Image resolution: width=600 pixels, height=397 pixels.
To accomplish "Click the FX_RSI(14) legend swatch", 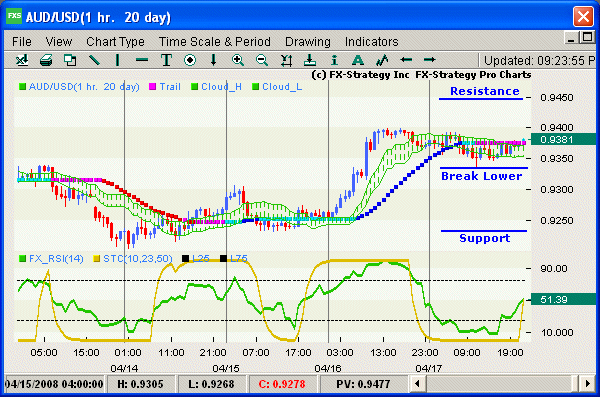I will (23, 259).
